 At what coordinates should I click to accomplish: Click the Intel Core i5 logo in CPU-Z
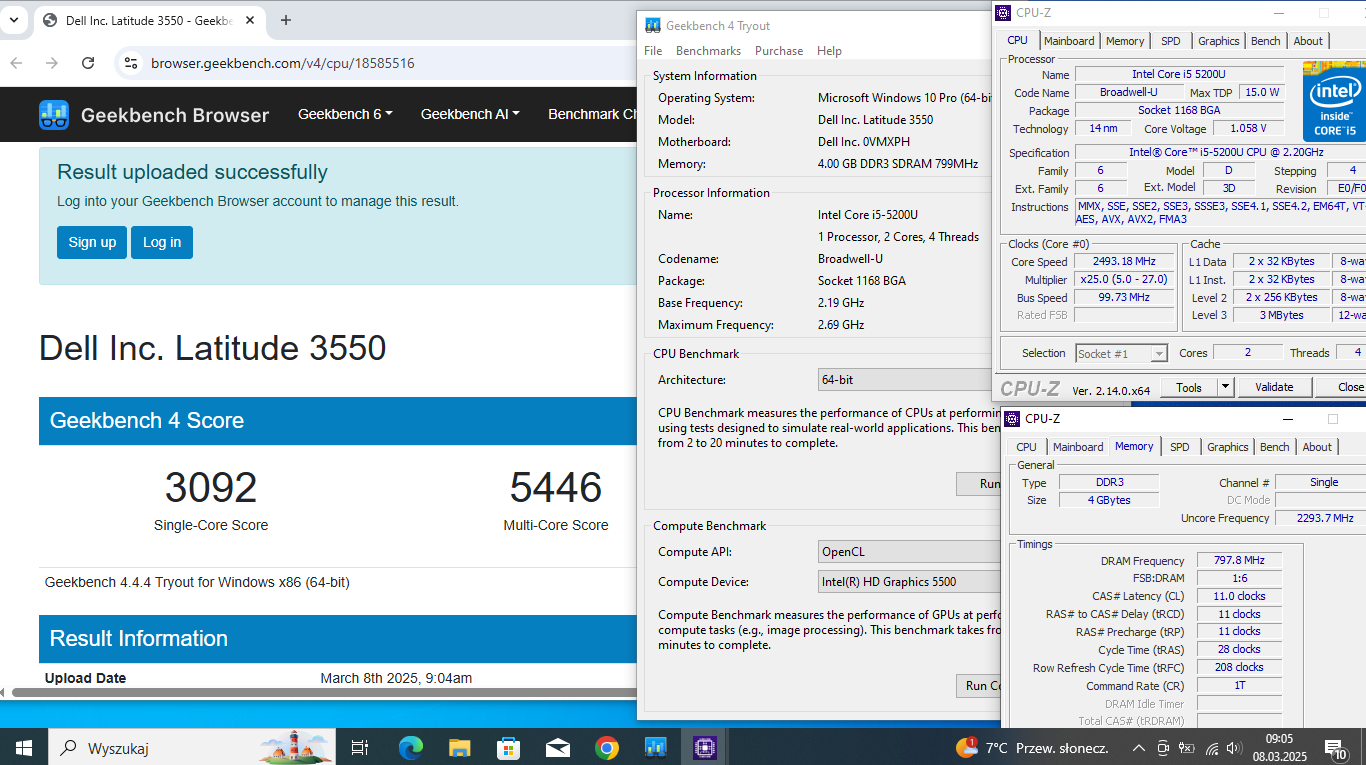pos(1334,101)
